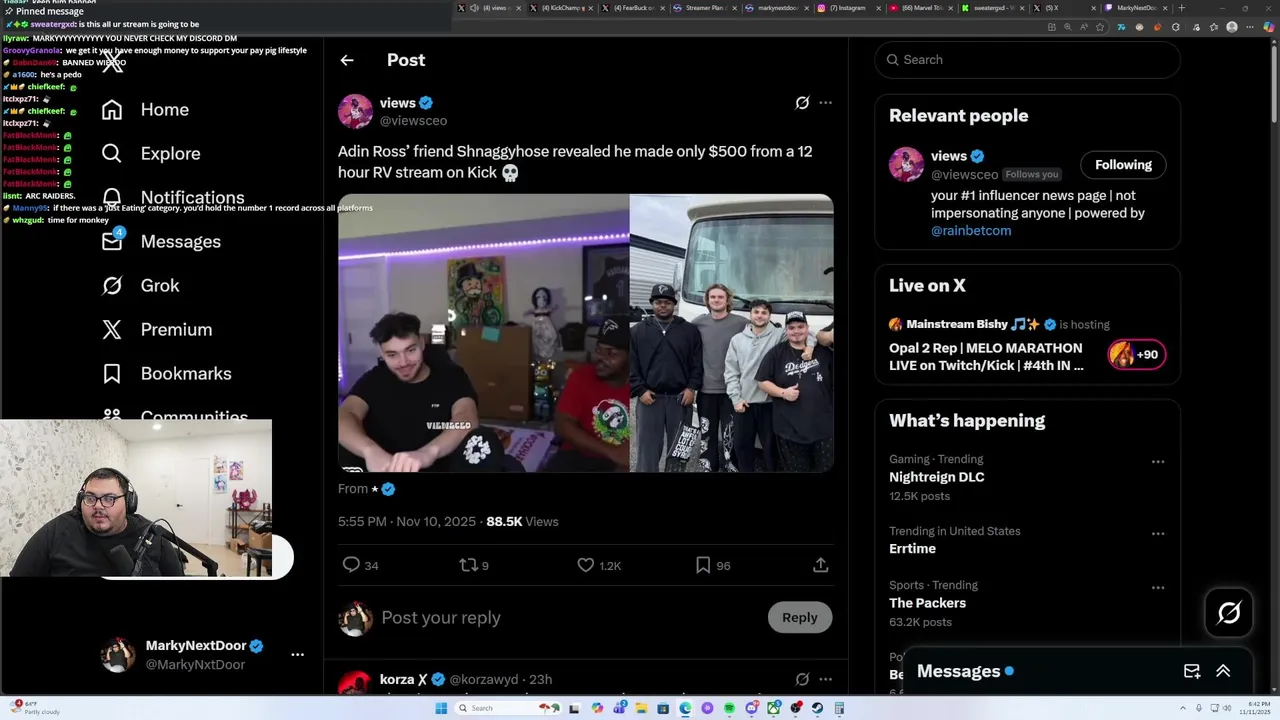The width and height of the screenshot is (1280, 720).
Task: Open Calculator from the taskbar
Action: (839, 709)
